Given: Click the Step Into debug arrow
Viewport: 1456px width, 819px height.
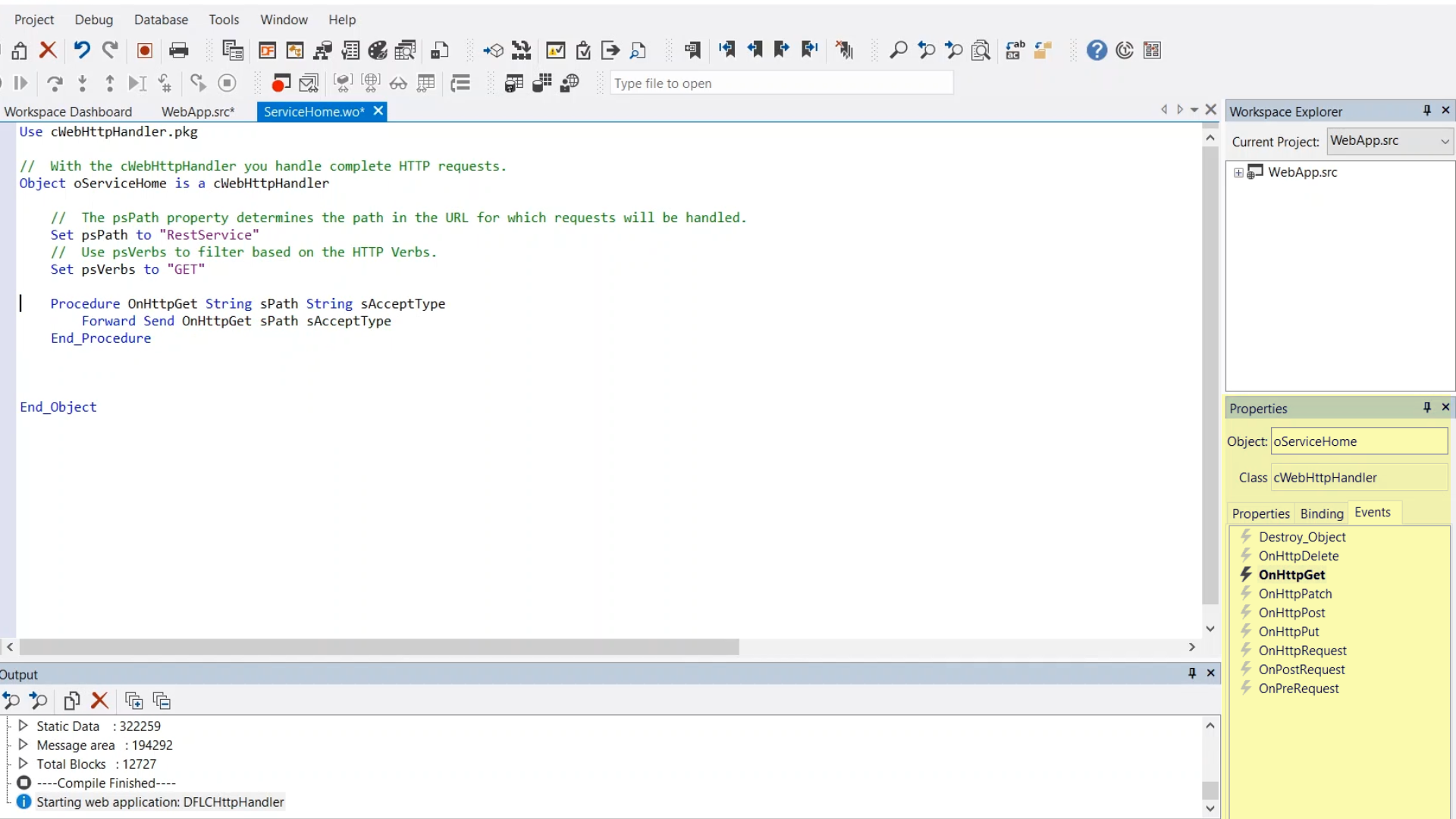Looking at the screenshot, I should click(x=83, y=83).
